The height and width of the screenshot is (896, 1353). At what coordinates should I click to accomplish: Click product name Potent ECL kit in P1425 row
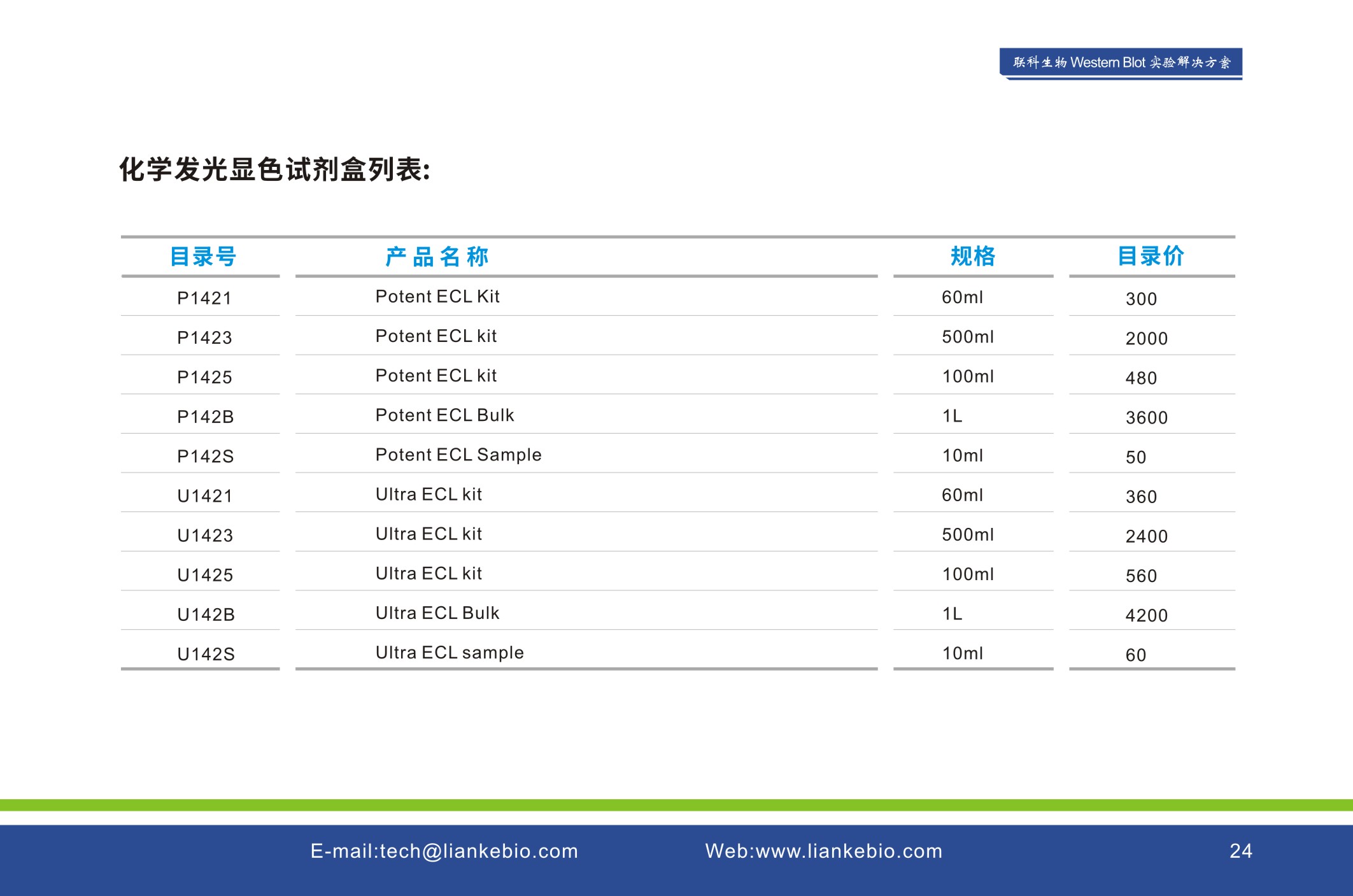tap(436, 375)
